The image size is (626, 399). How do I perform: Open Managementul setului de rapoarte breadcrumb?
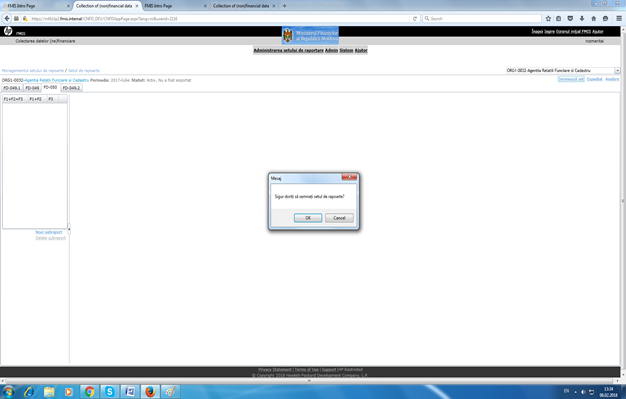pos(33,70)
